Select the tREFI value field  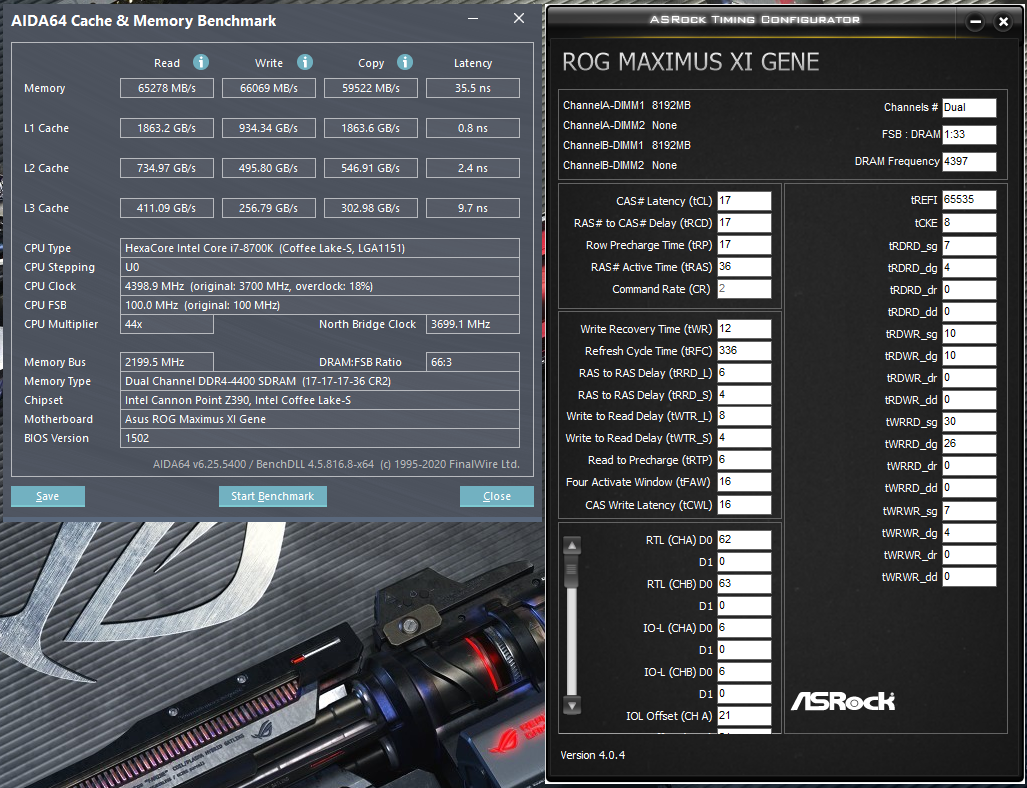point(969,200)
